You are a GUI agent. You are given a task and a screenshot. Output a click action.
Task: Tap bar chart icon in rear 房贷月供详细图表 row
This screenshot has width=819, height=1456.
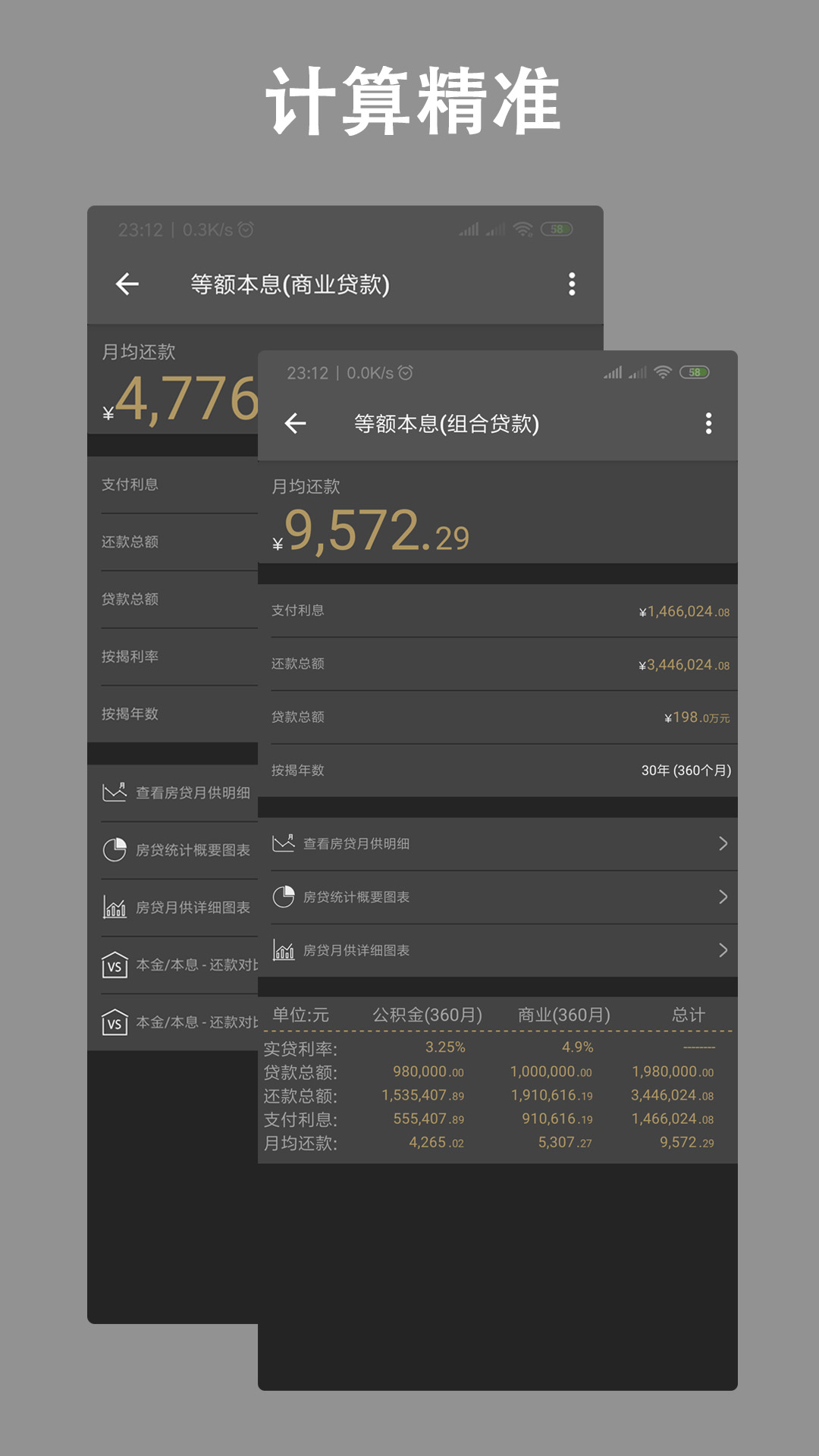point(115,907)
